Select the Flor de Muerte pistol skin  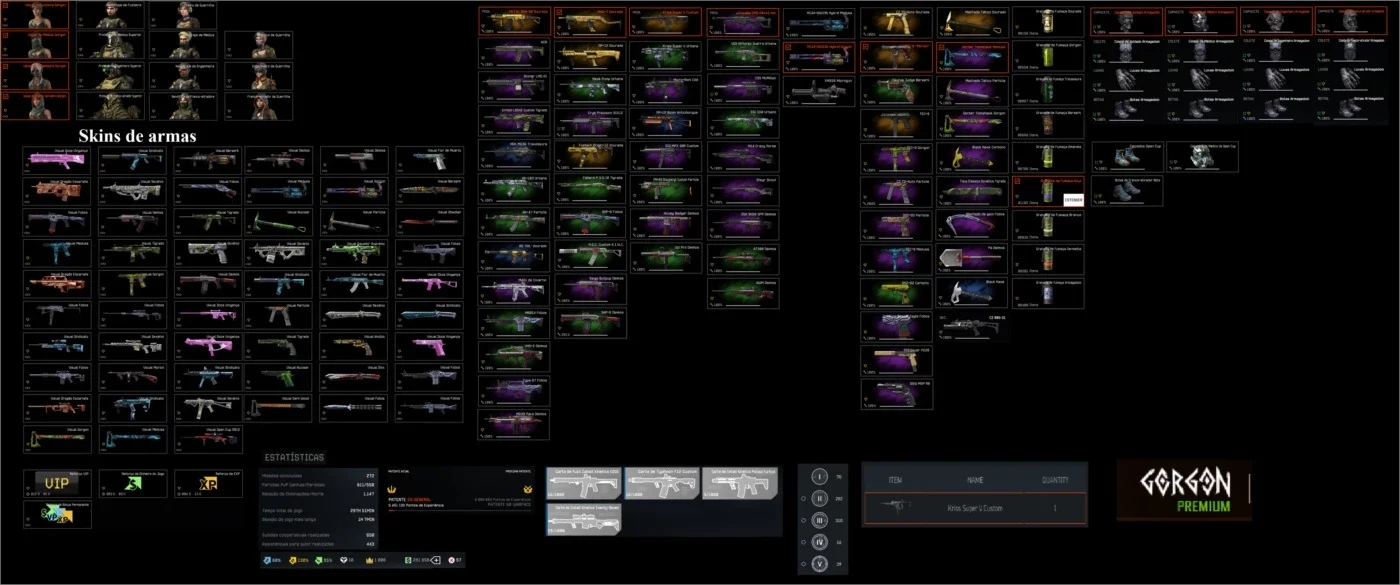click(430, 160)
